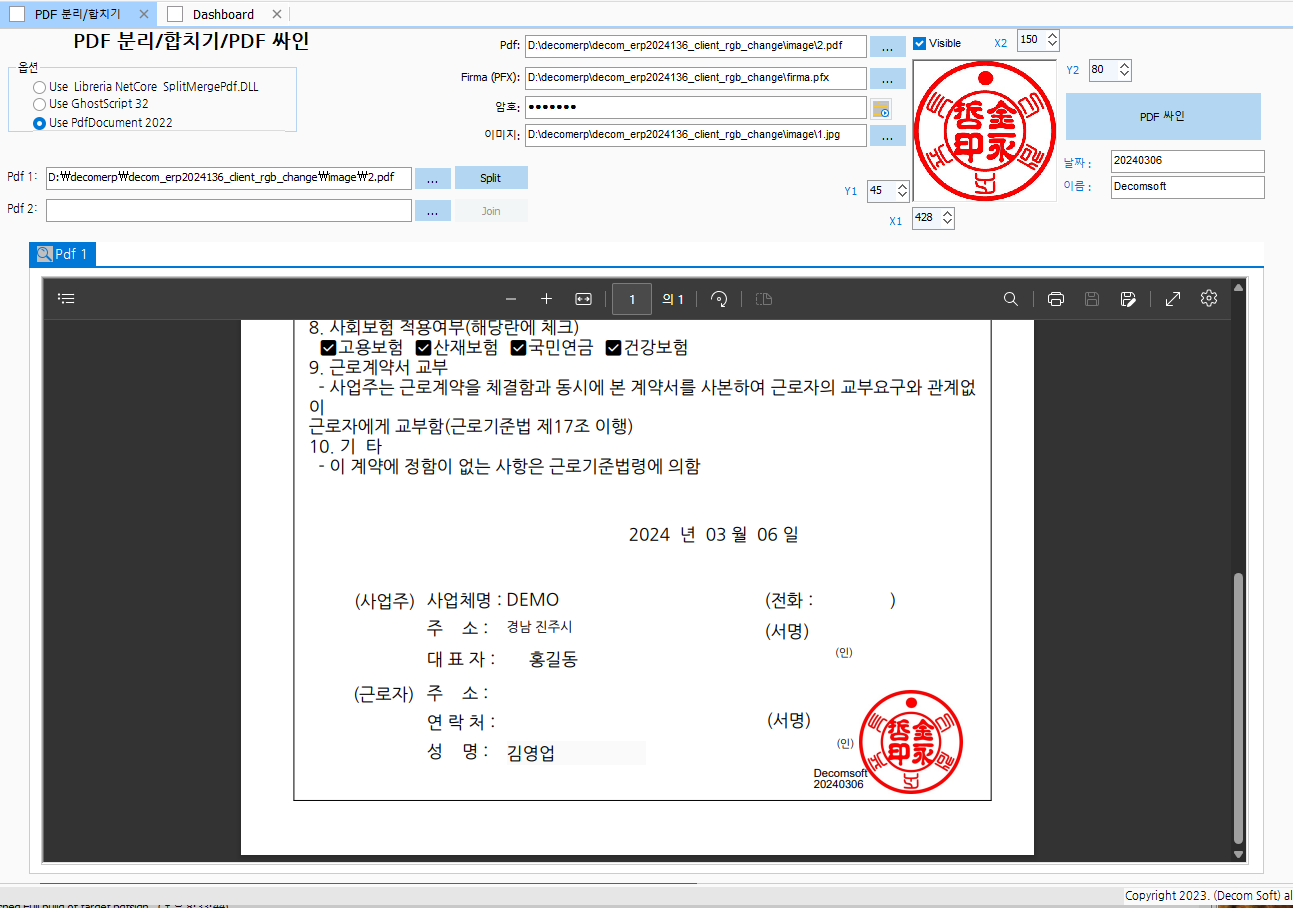Click the 건강보험 checkbox in the document
The width and height of the screenshot is (1293, 908).
click(x=614, y=348)
